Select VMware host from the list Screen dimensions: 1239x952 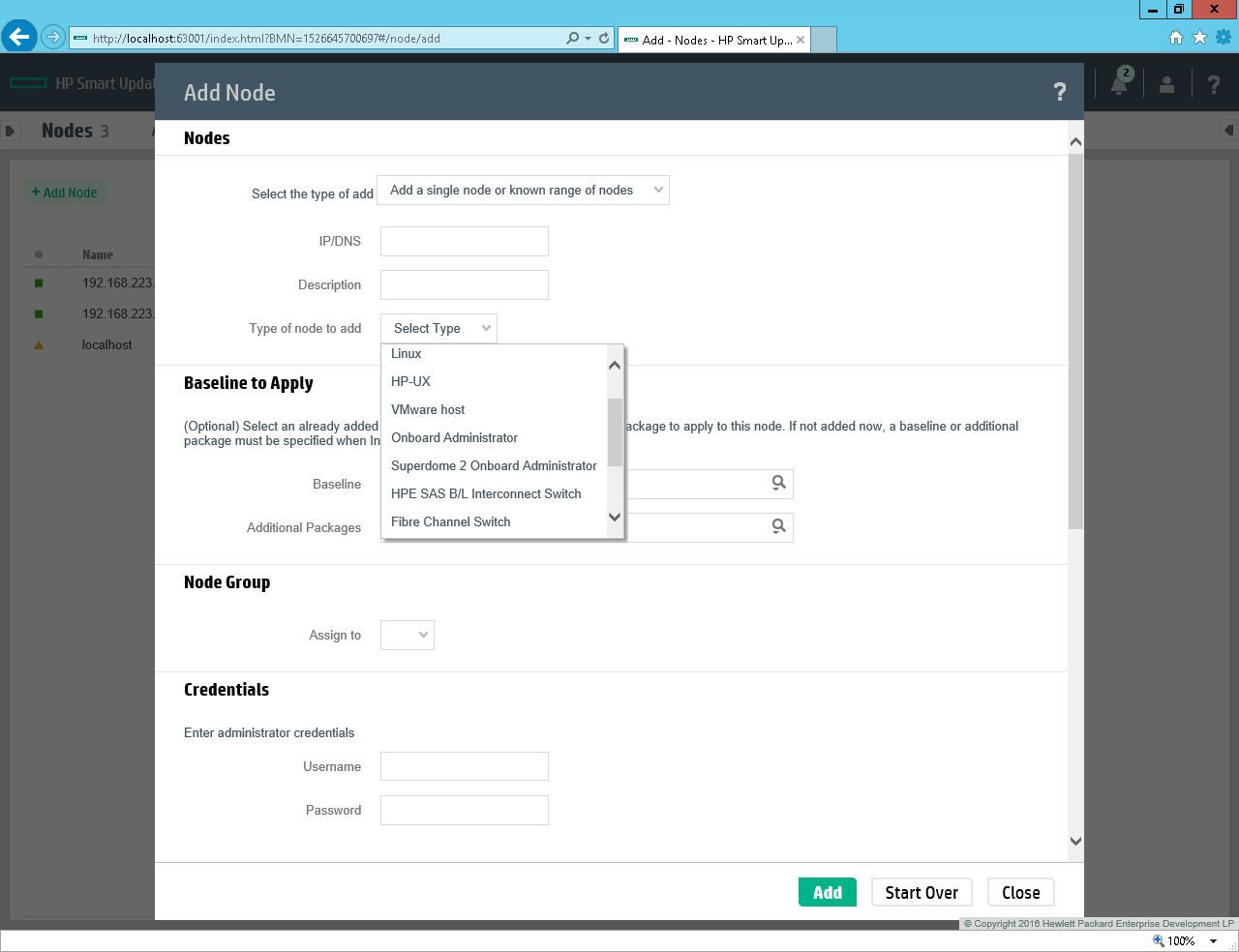tap(428, 410)
